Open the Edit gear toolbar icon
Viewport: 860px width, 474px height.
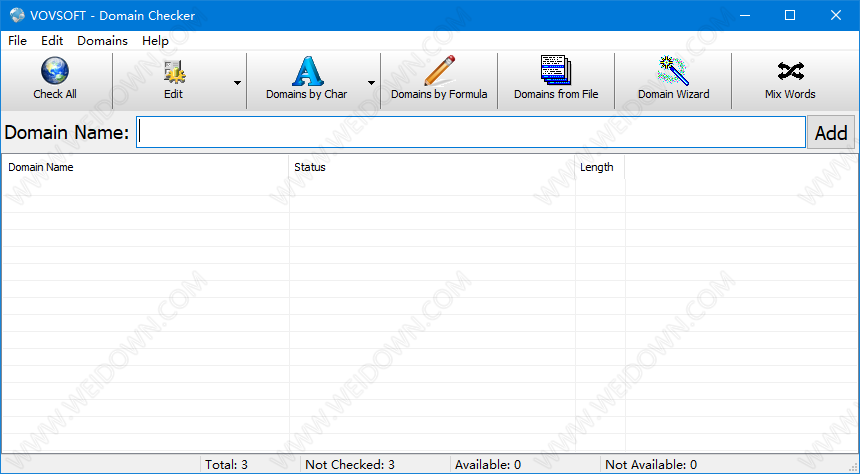pos(174,71)
